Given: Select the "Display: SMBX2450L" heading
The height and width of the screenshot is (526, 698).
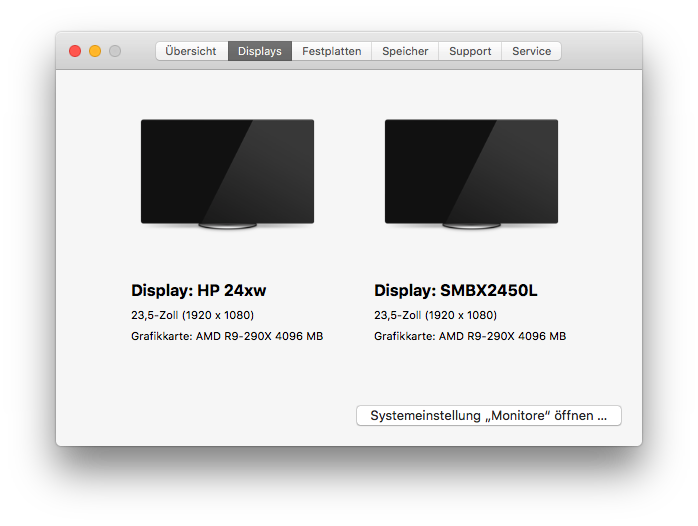Looking at the screenshot, I should (x=456, y=291).
